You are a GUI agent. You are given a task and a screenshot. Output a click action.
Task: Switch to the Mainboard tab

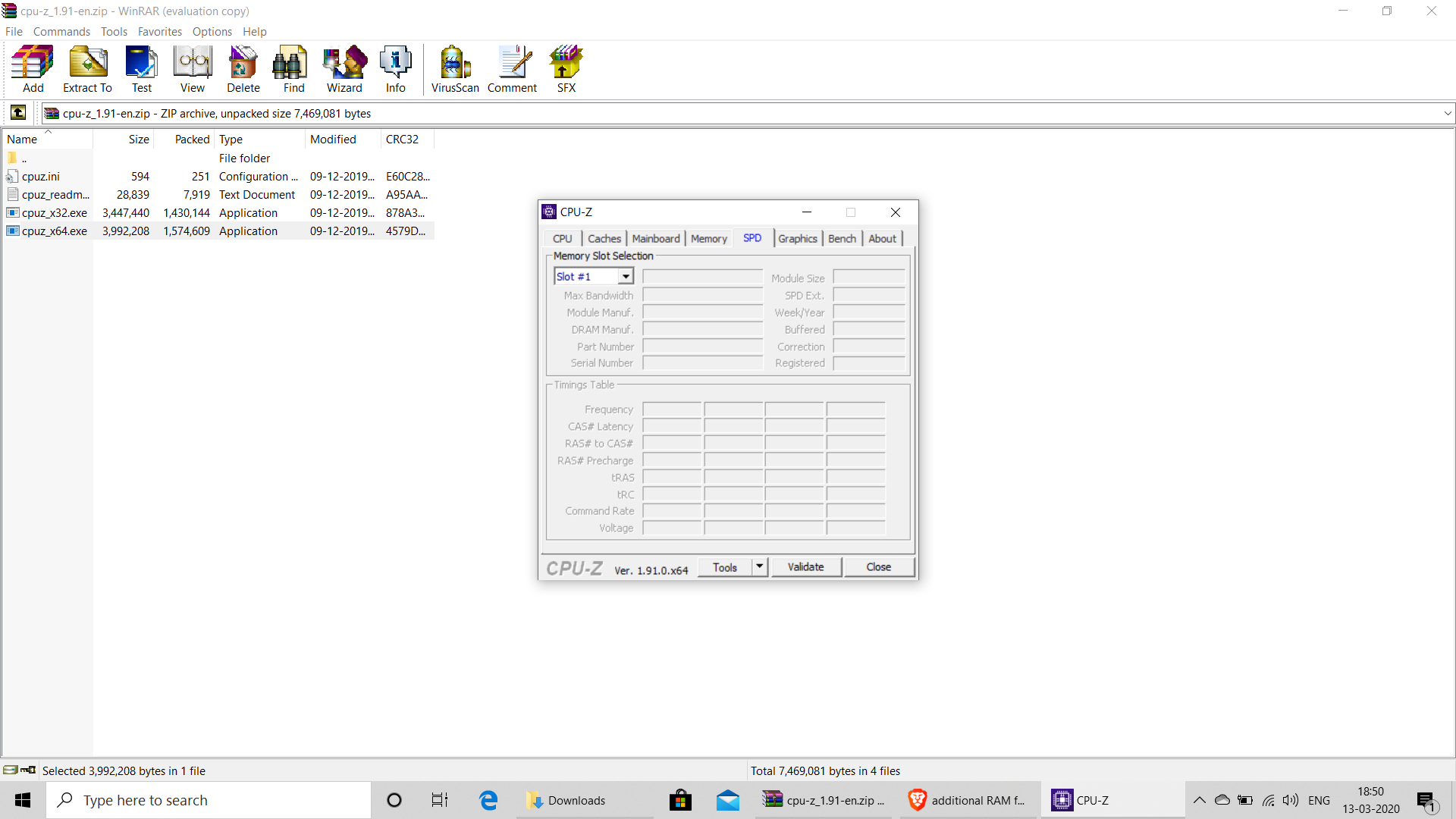point(655,238)
